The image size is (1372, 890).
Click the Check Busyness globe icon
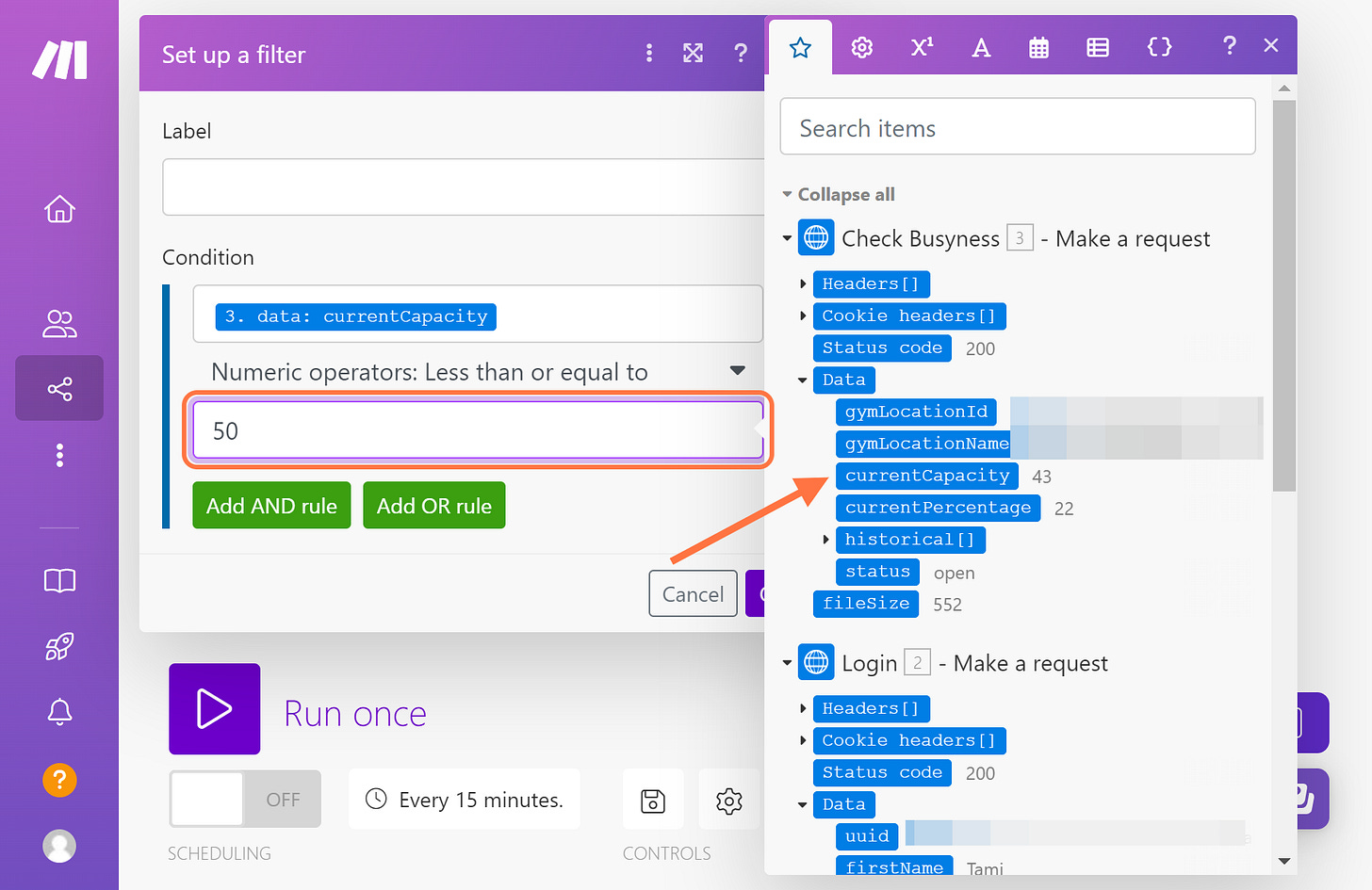(816, 238)
